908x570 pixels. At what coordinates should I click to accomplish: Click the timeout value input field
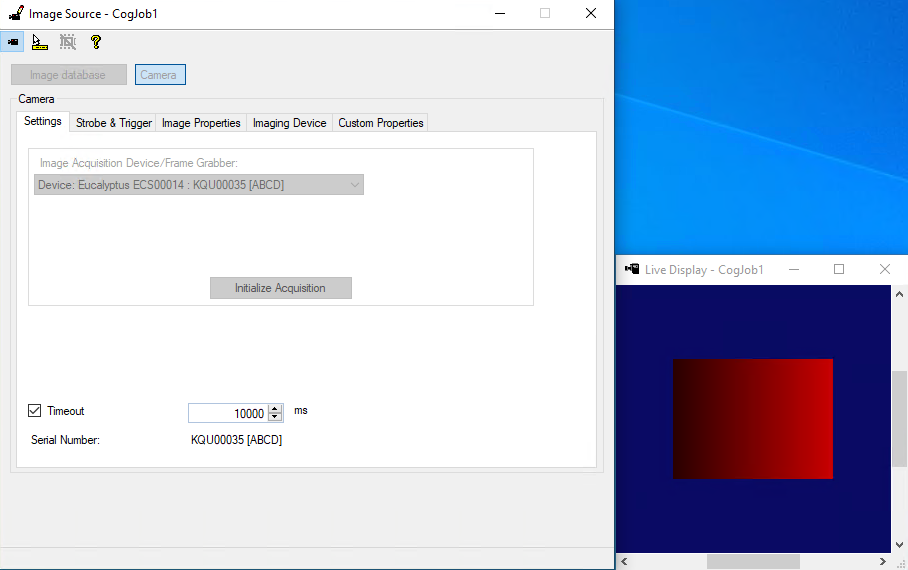[x=228, y=413]
